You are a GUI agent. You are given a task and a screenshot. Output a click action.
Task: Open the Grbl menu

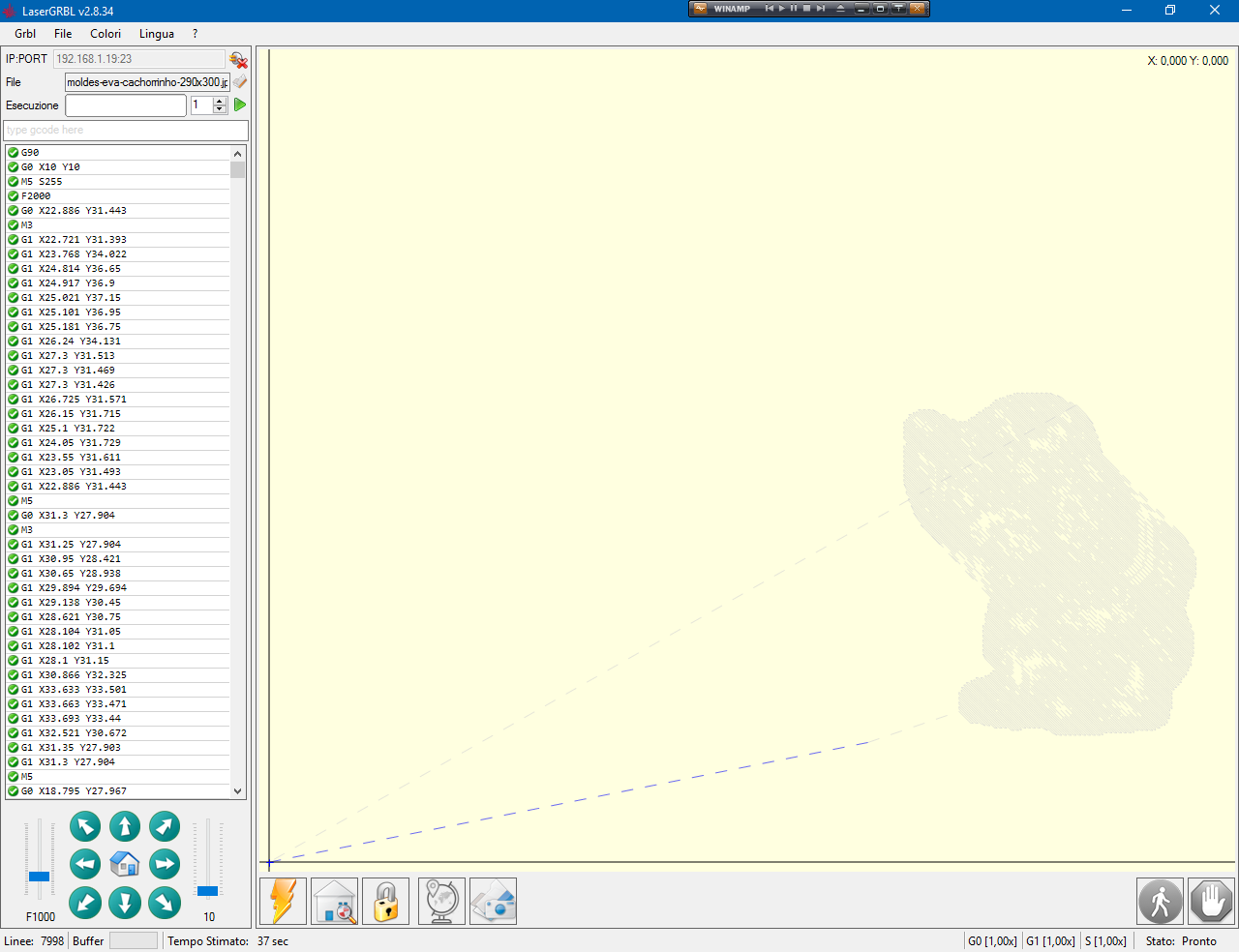click(25, 34)
